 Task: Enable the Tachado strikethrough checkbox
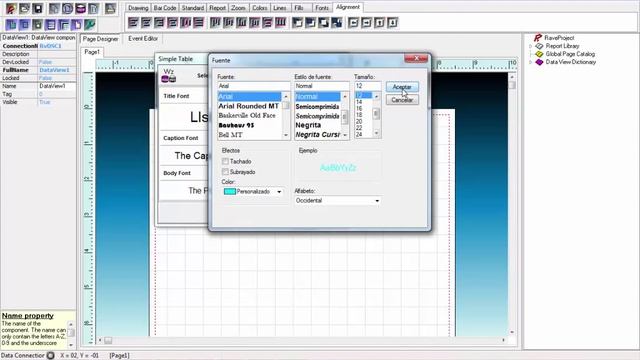click(225, 161)
